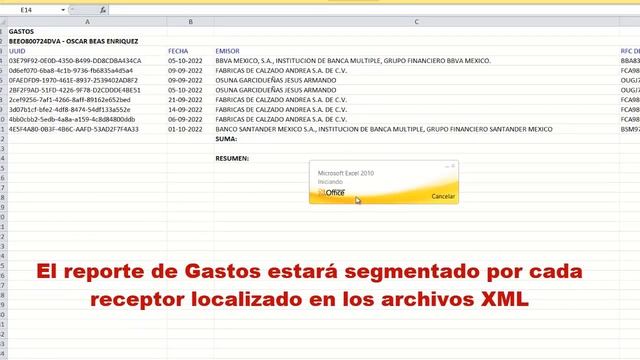Select cell BEEO800724DVA - OSCAR BEAS ENRIQUEZ
Screen dimensions: 640x360
87,41
